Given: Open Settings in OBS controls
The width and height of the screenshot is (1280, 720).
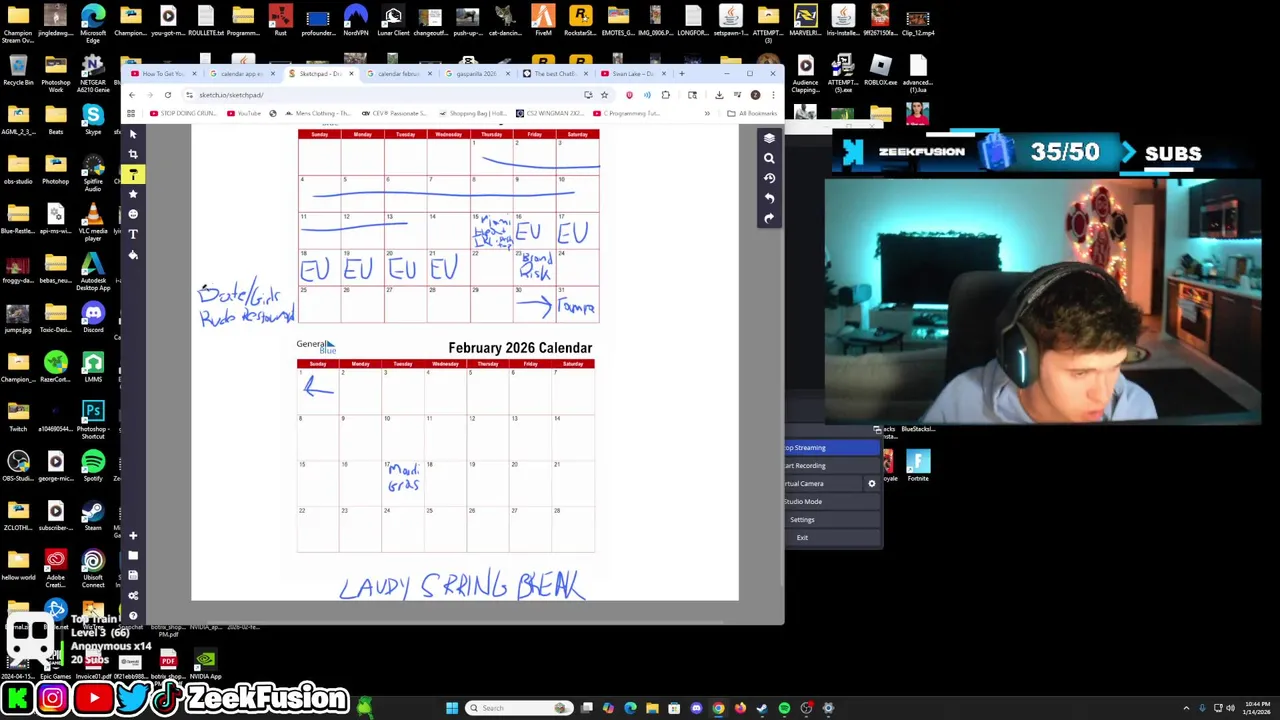Looking at the screenshot, I should click(831, 520).
